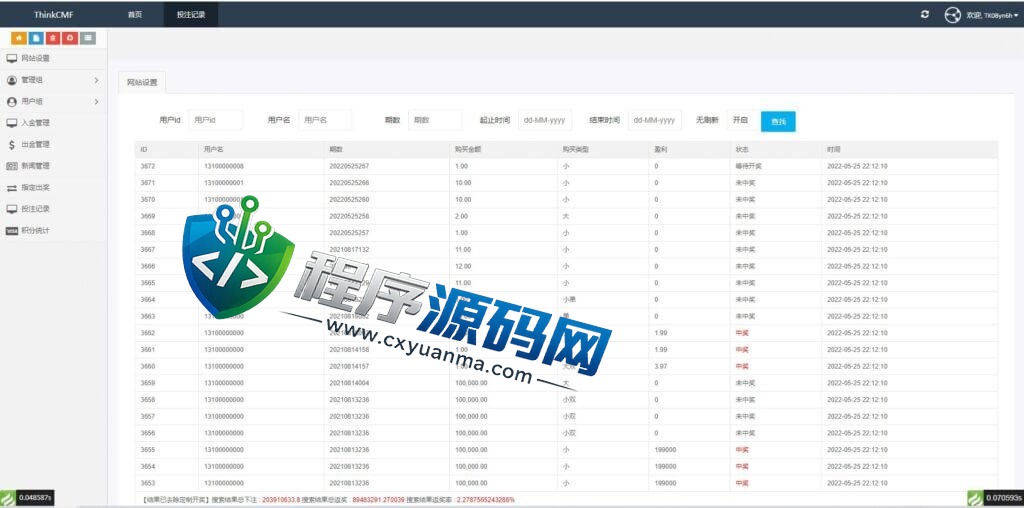
Task: Focus the 用户名 input field
Action: tap(325, 120)
